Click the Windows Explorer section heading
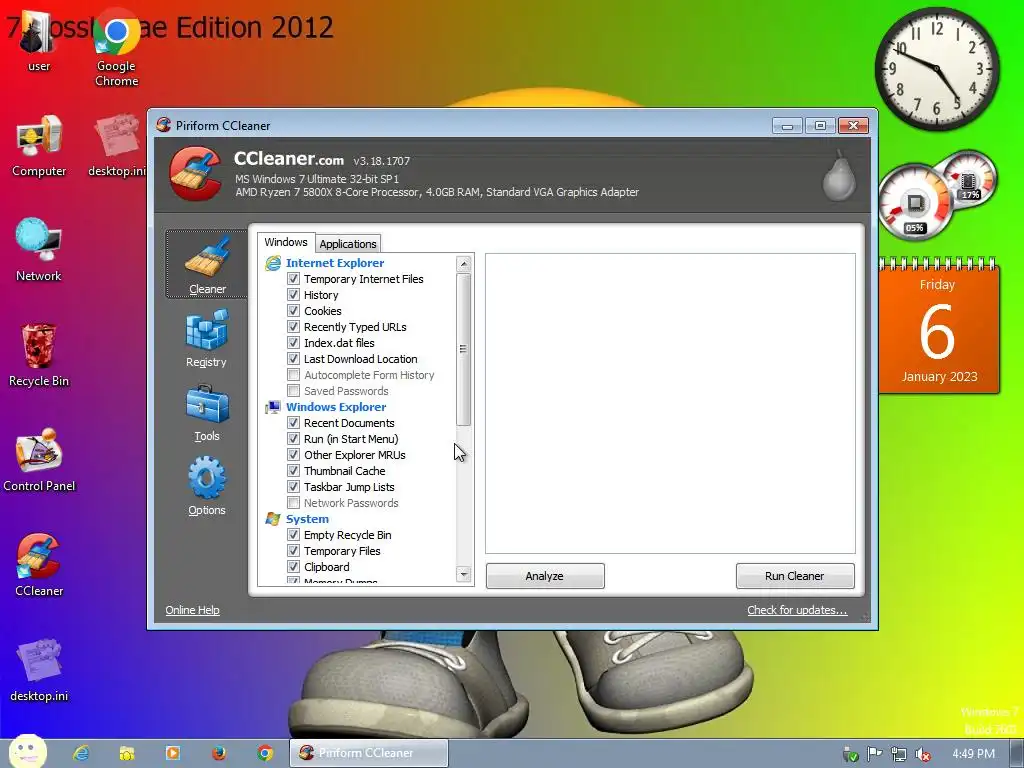The height and width of the screenshot is (768, 1024). 336,407
